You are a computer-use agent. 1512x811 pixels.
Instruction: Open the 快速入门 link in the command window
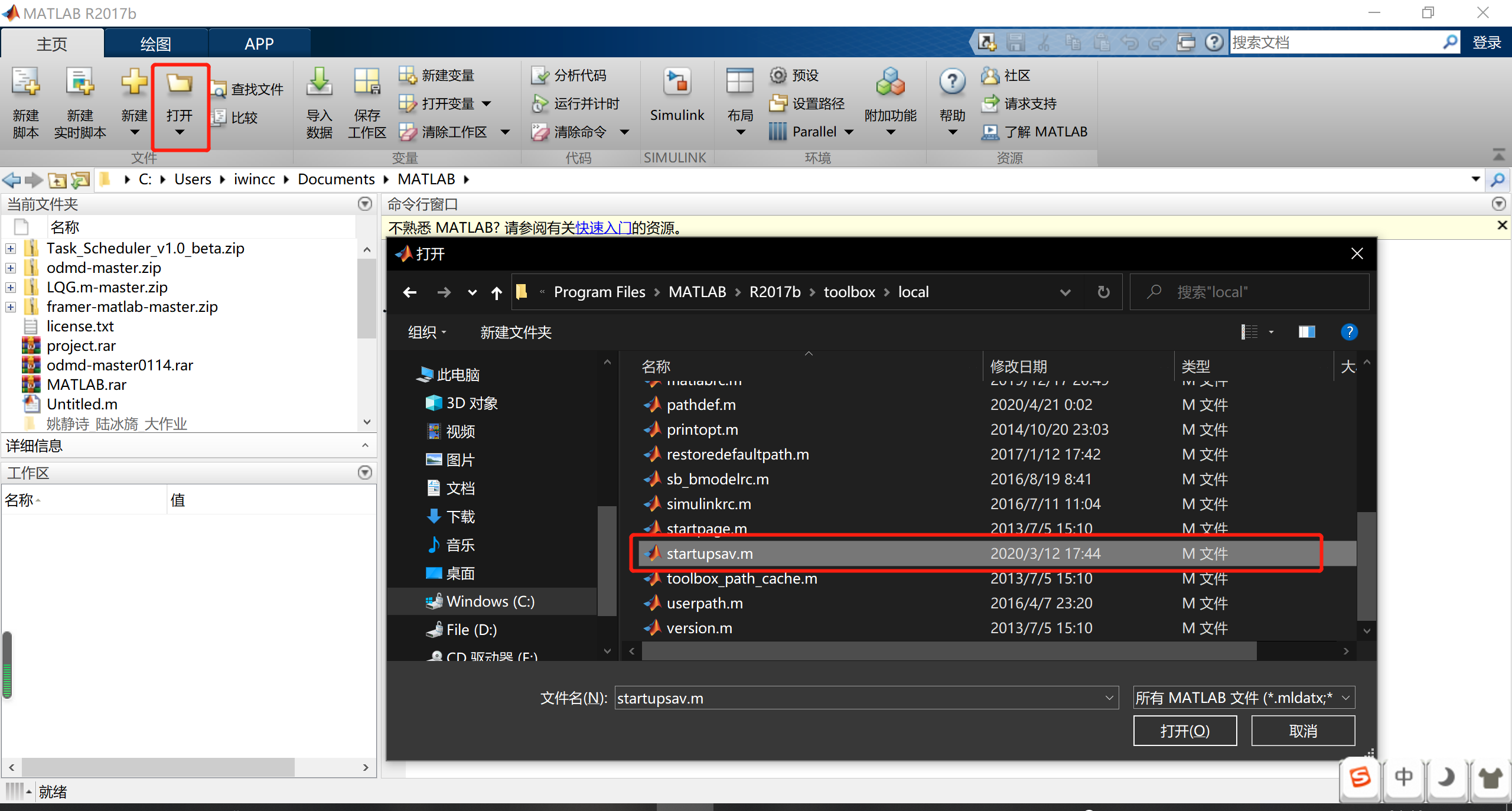(604, 227)
